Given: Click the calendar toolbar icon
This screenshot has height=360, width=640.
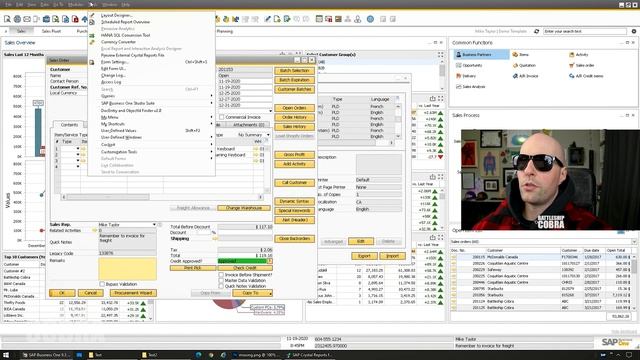Looking at the screenshot, I should click(x=319, y=19).
